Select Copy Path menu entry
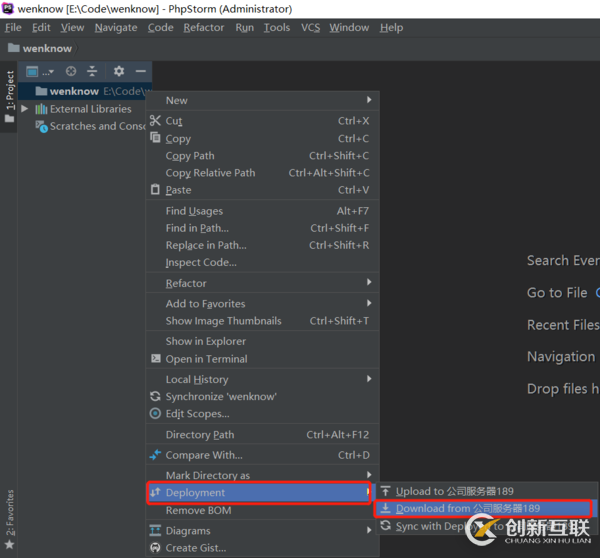 click(x=262, y=156)
